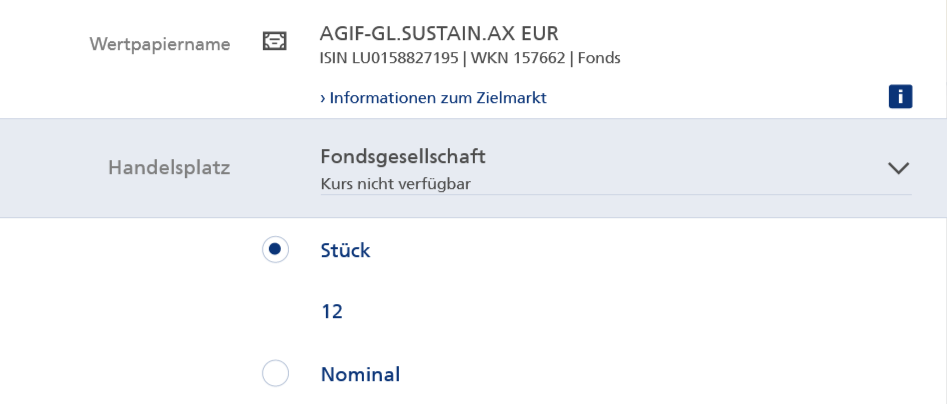Screen dimensions: 947x404
Task: Click the quantity field showing 12
Action: 332,312
